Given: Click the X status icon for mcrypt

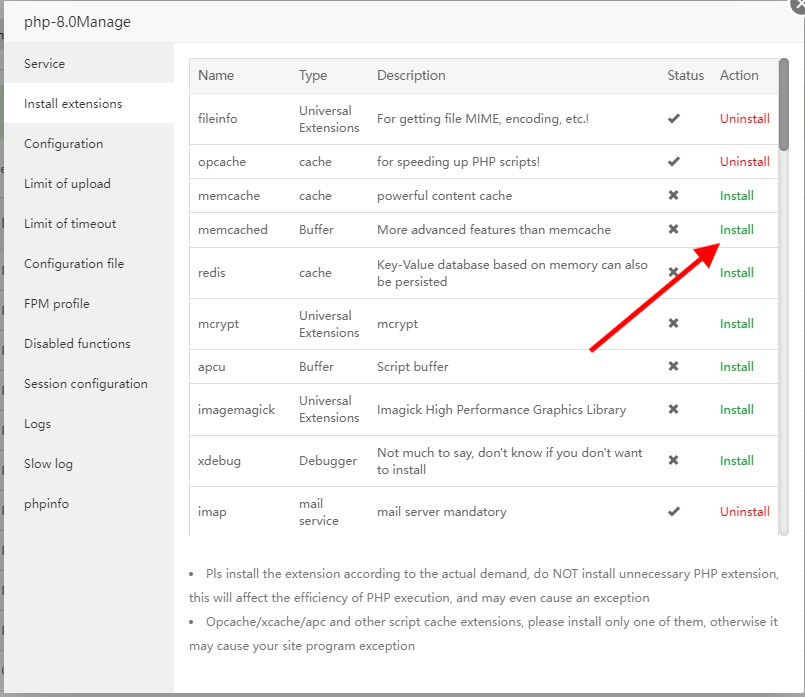Looking at the screenshot, I should [x=674, y=324].
